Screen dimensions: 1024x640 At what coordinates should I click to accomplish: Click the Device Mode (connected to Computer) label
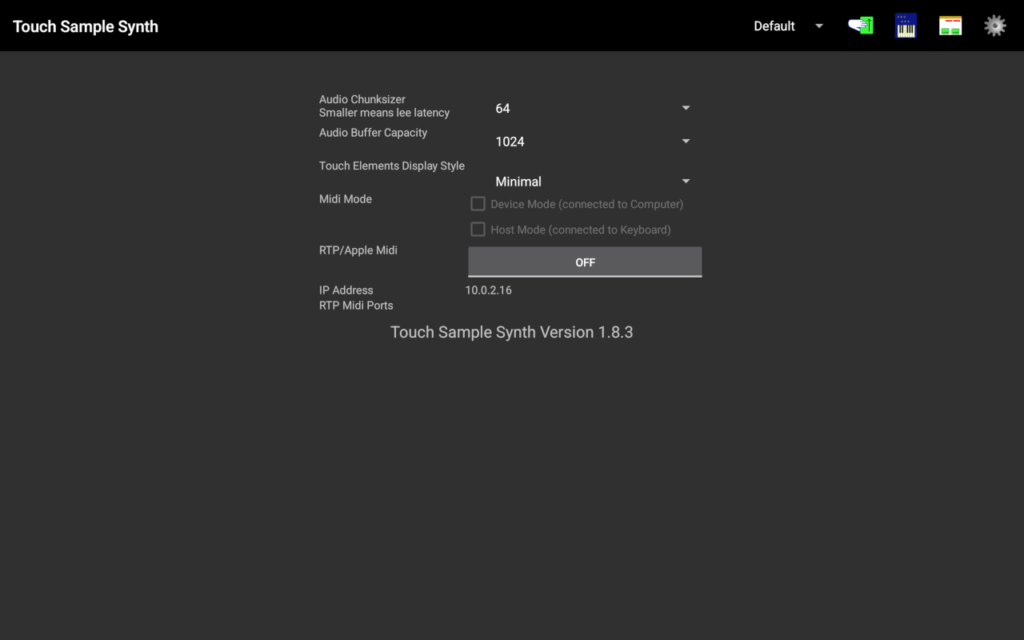point(587,204)
